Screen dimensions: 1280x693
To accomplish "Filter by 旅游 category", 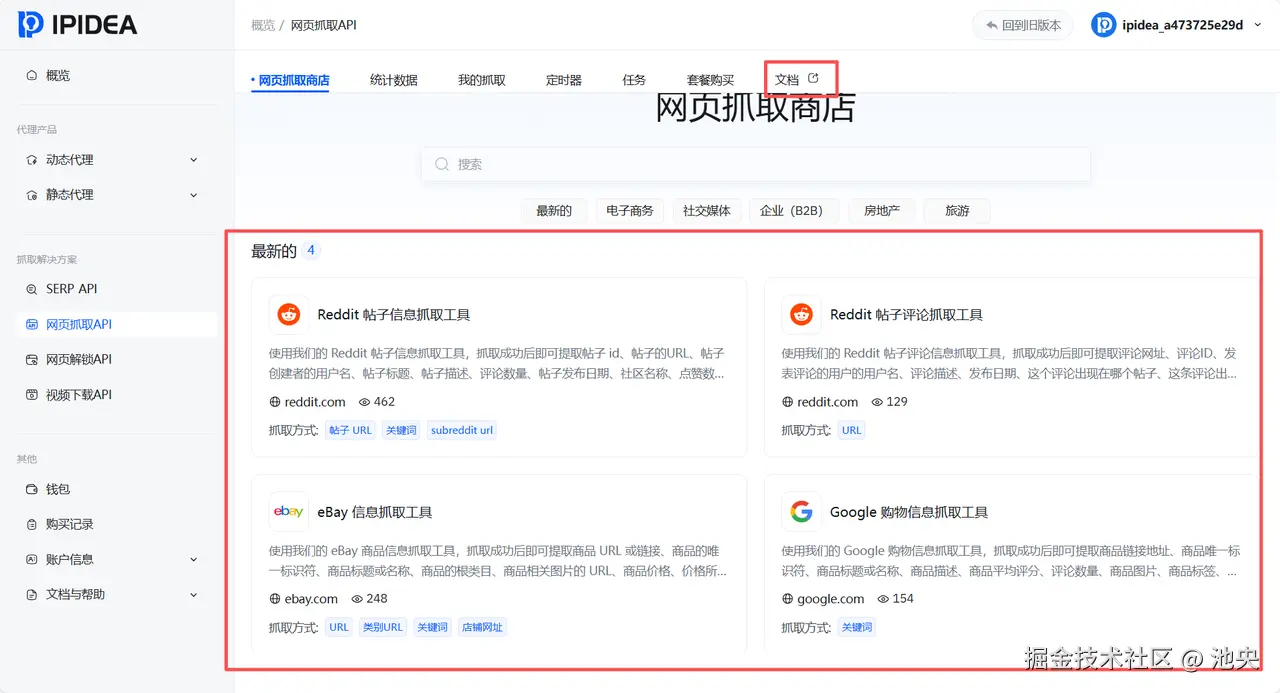I will pyautogui.click(x=958, y=211).
